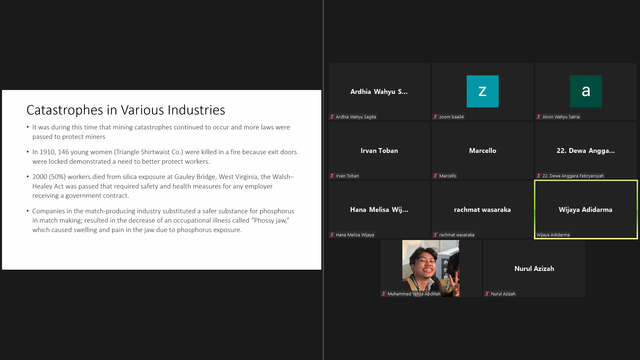The width and height of the screenshot is (640, 360).
Task: Click the large 'Hana Melisa Wij...' name
Action: point(379,209)
